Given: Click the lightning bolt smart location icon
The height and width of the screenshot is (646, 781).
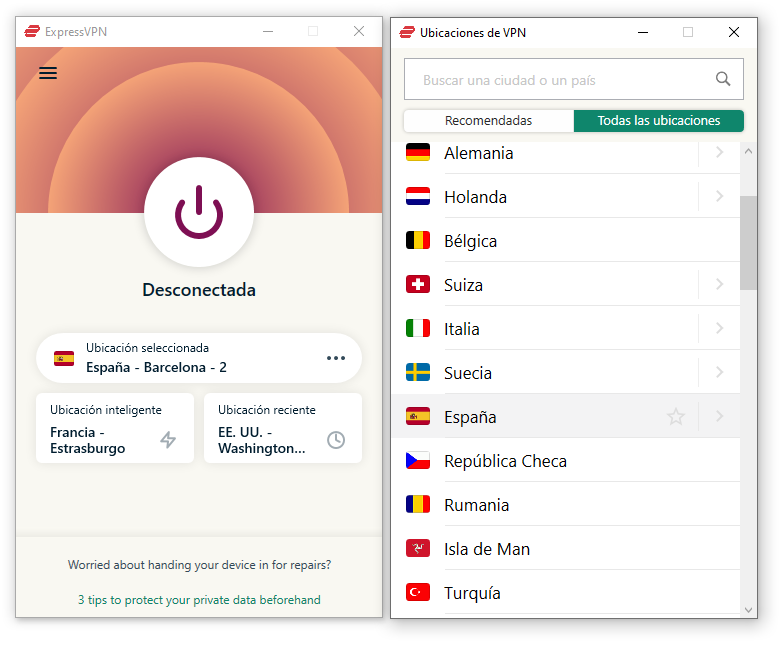Looking at the screenshot, I should point(168,440).
